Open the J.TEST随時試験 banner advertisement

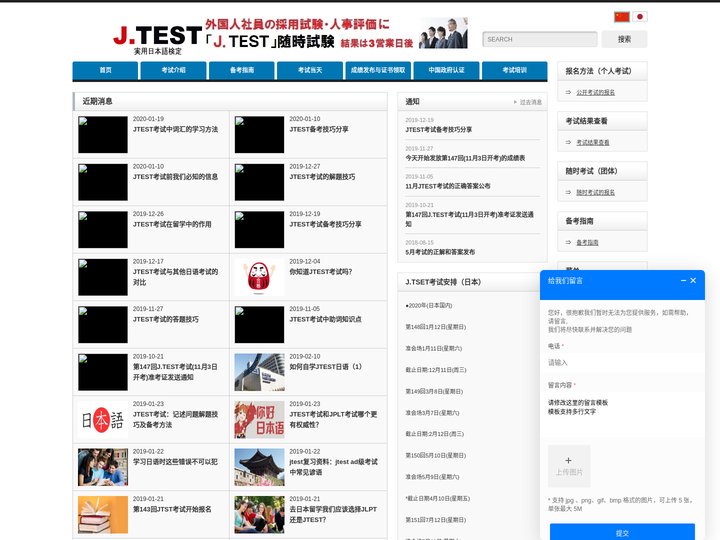(336, 33)
